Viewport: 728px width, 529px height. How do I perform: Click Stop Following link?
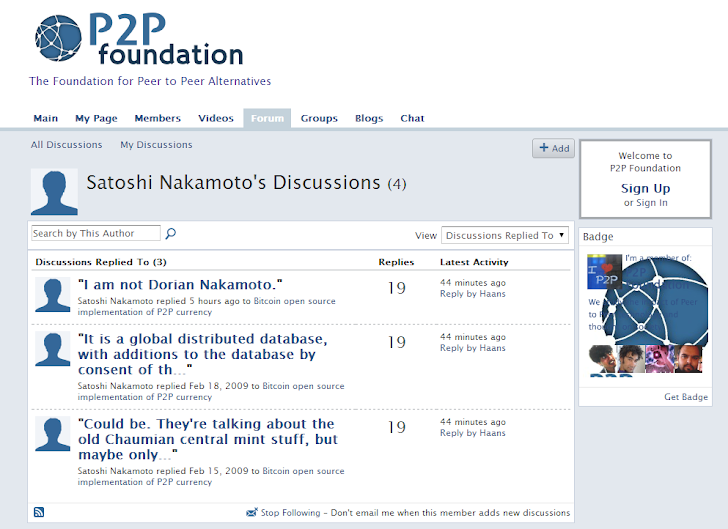pos(290,513)
